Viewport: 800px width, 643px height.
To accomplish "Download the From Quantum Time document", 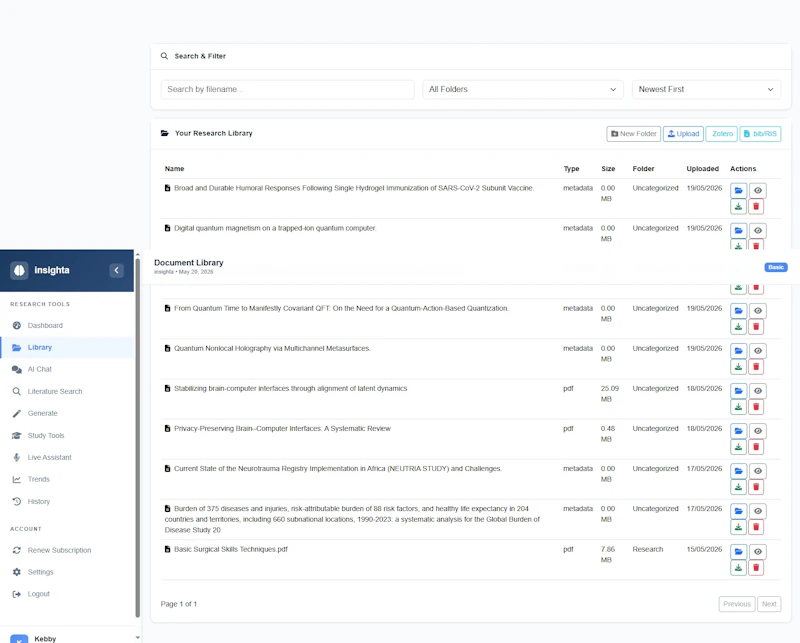I will (x=738, y=327).
